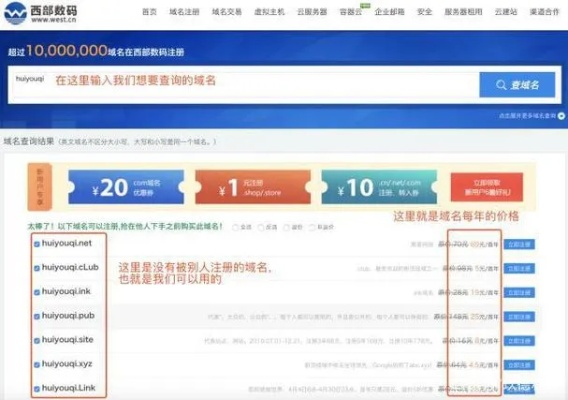Click the price text in the huiyouqi.xyz row

[467, 365]
